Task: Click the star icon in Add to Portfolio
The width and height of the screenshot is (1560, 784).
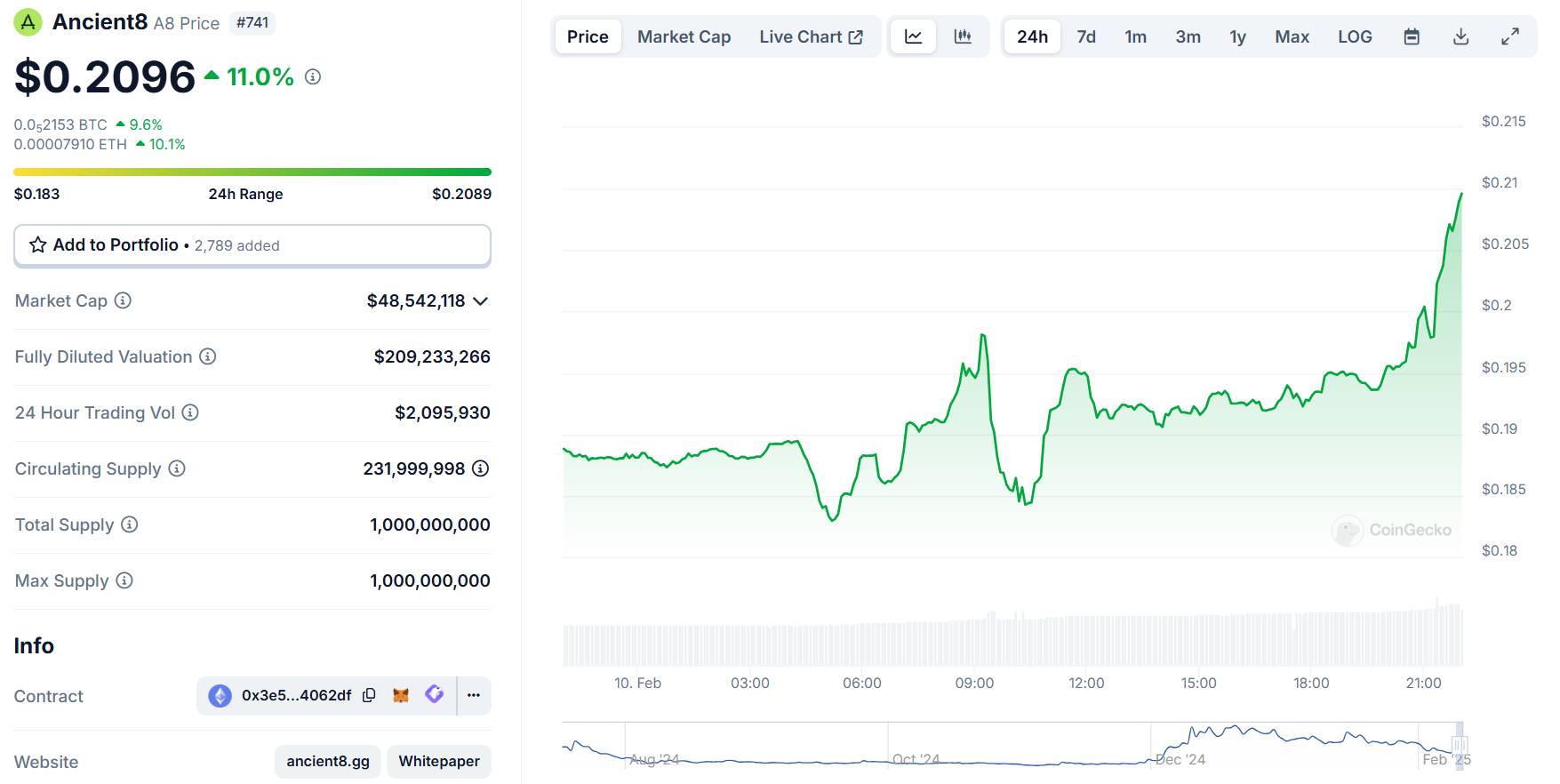Action: [38, 244]
